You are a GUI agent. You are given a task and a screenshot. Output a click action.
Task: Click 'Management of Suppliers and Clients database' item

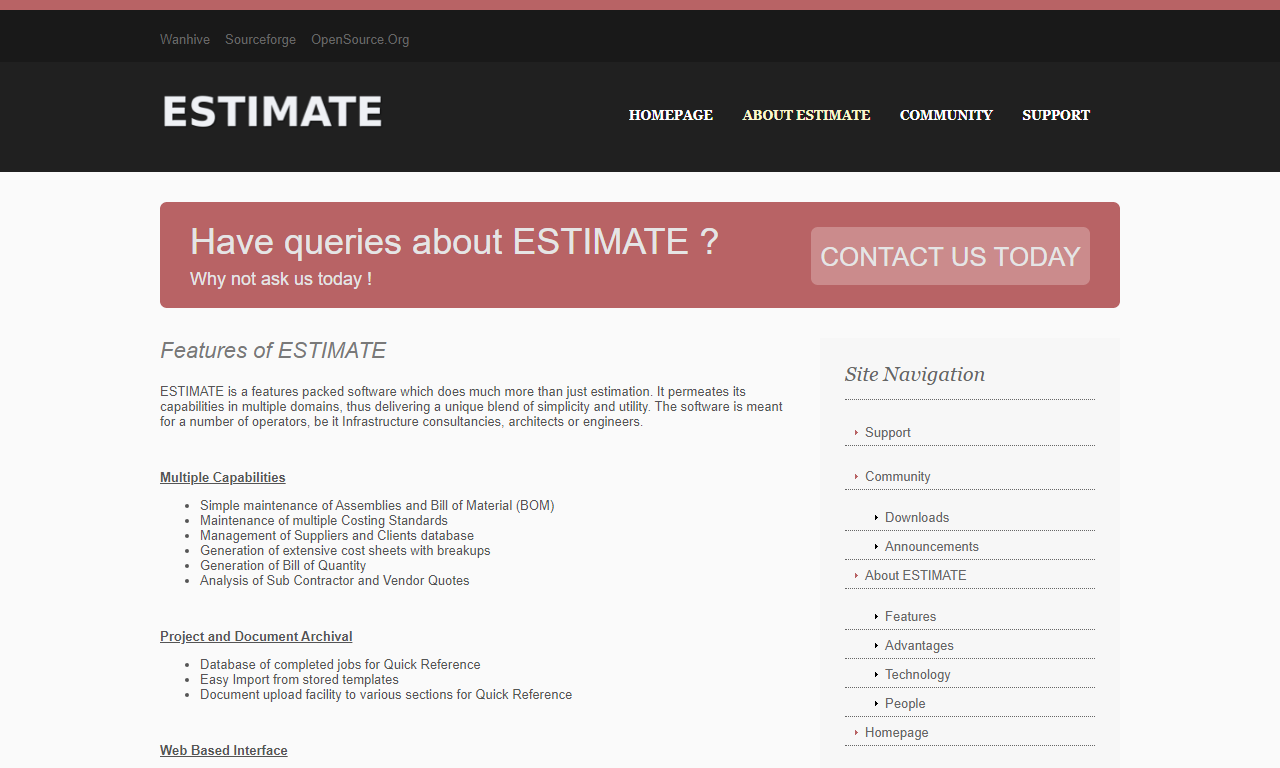coord(337,536)
